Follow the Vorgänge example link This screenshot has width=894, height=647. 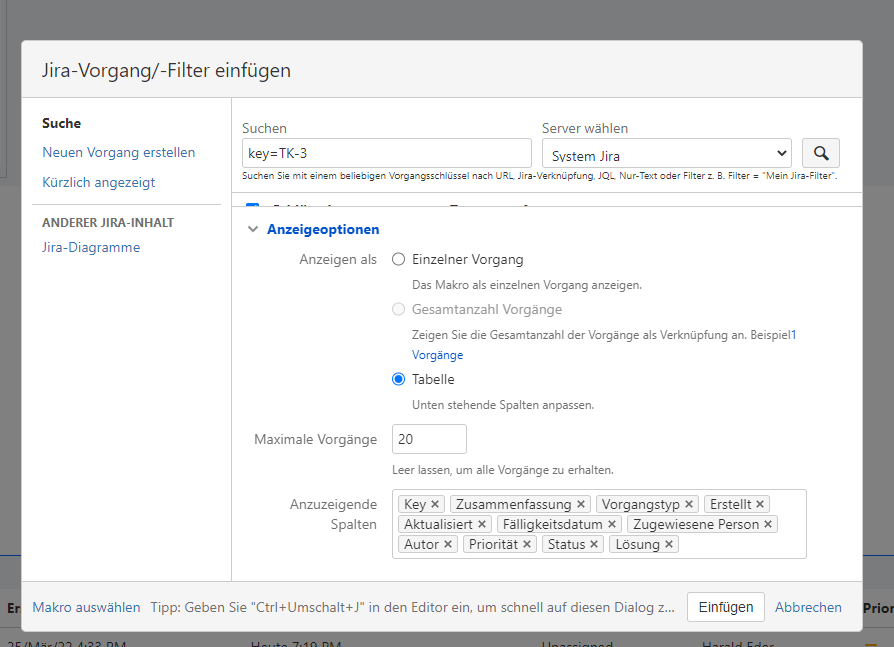(437, 355)
